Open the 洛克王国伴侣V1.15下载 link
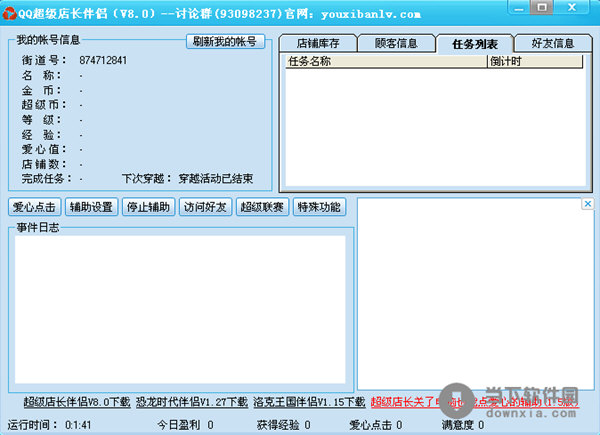The height and width of the screenshot is (435, 600). click(309, 402)
